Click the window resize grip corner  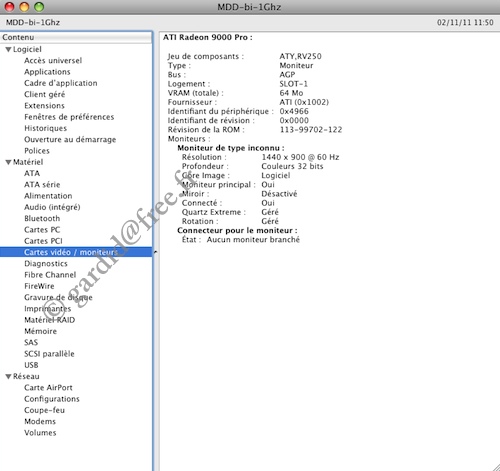click(495, 467)
